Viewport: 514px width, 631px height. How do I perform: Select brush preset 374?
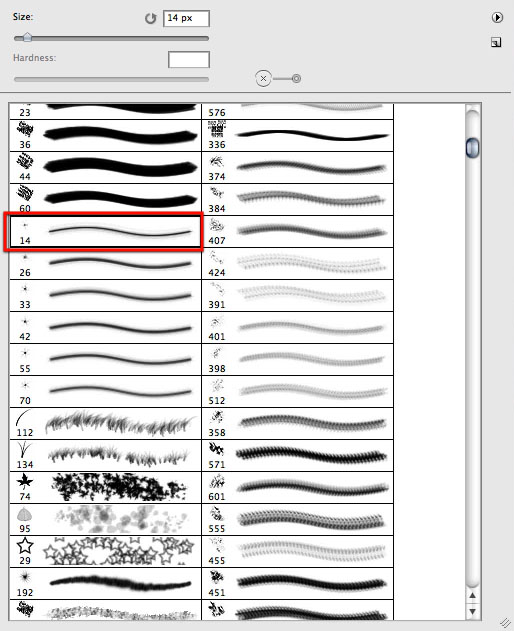[297, 167]
